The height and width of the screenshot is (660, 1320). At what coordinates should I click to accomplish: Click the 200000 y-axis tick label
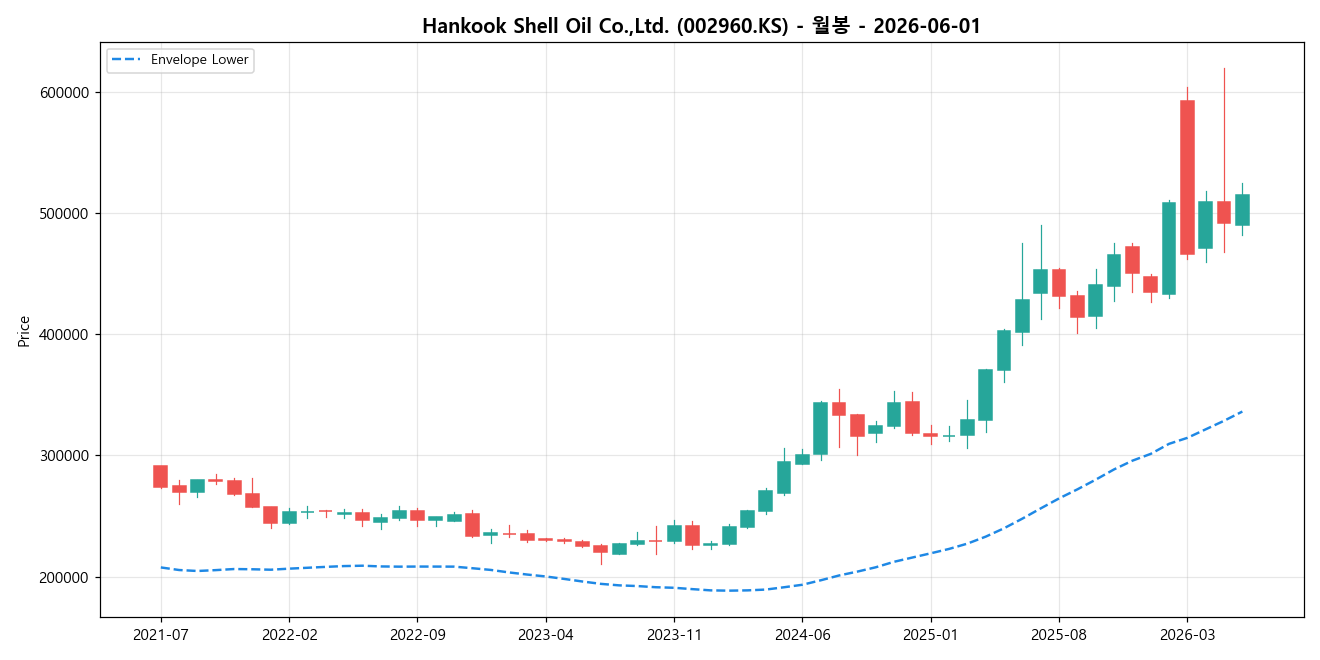65,578
